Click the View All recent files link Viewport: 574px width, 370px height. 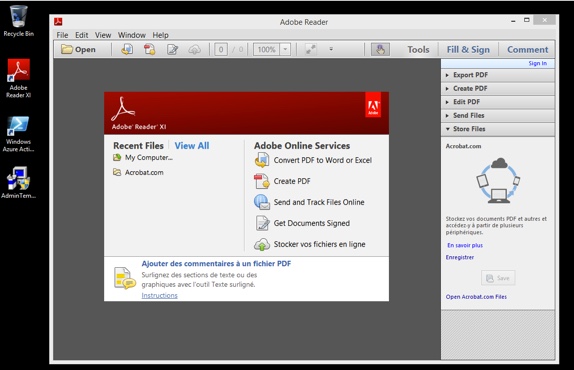[192, 146]
